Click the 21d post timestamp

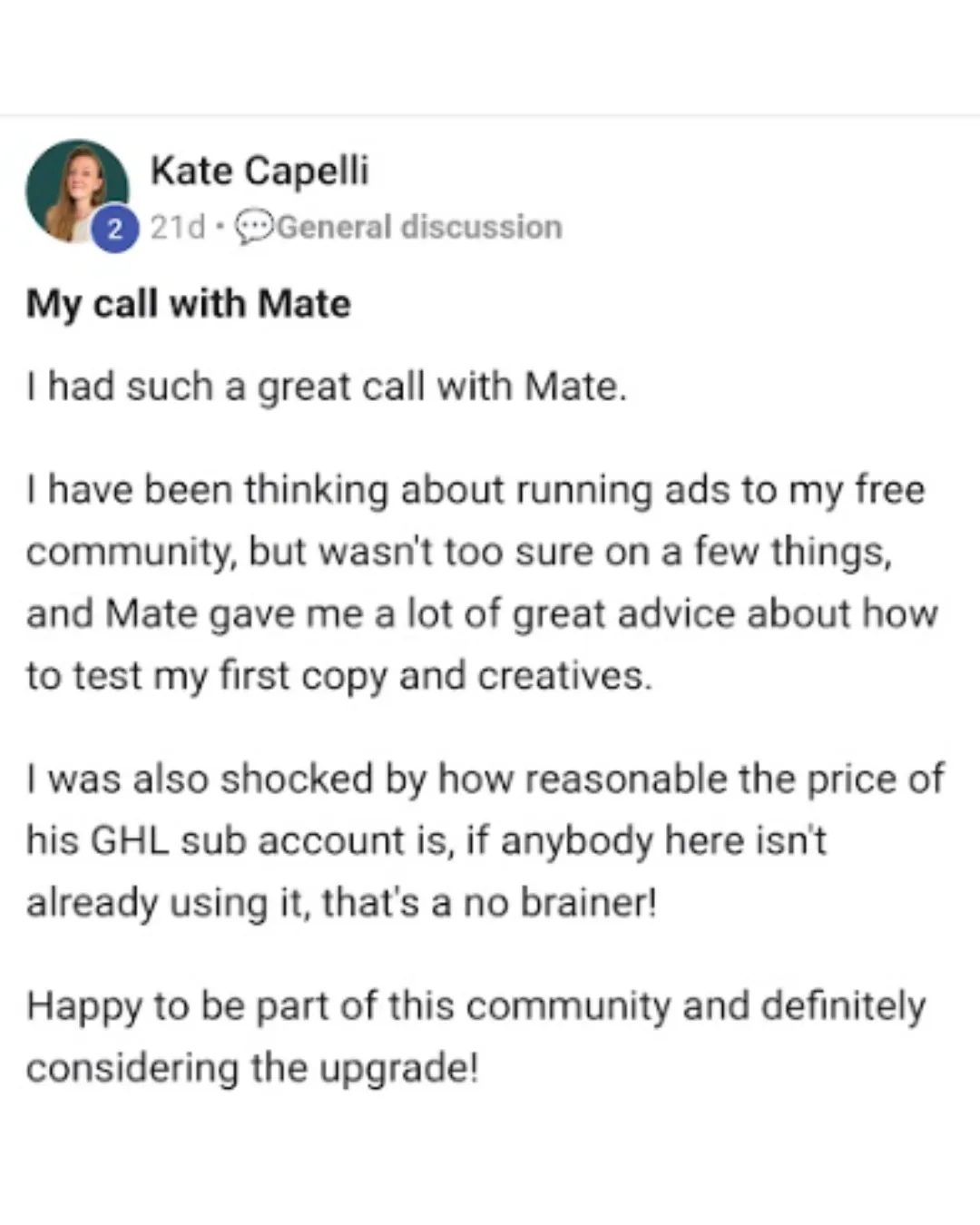click(178, 227)
